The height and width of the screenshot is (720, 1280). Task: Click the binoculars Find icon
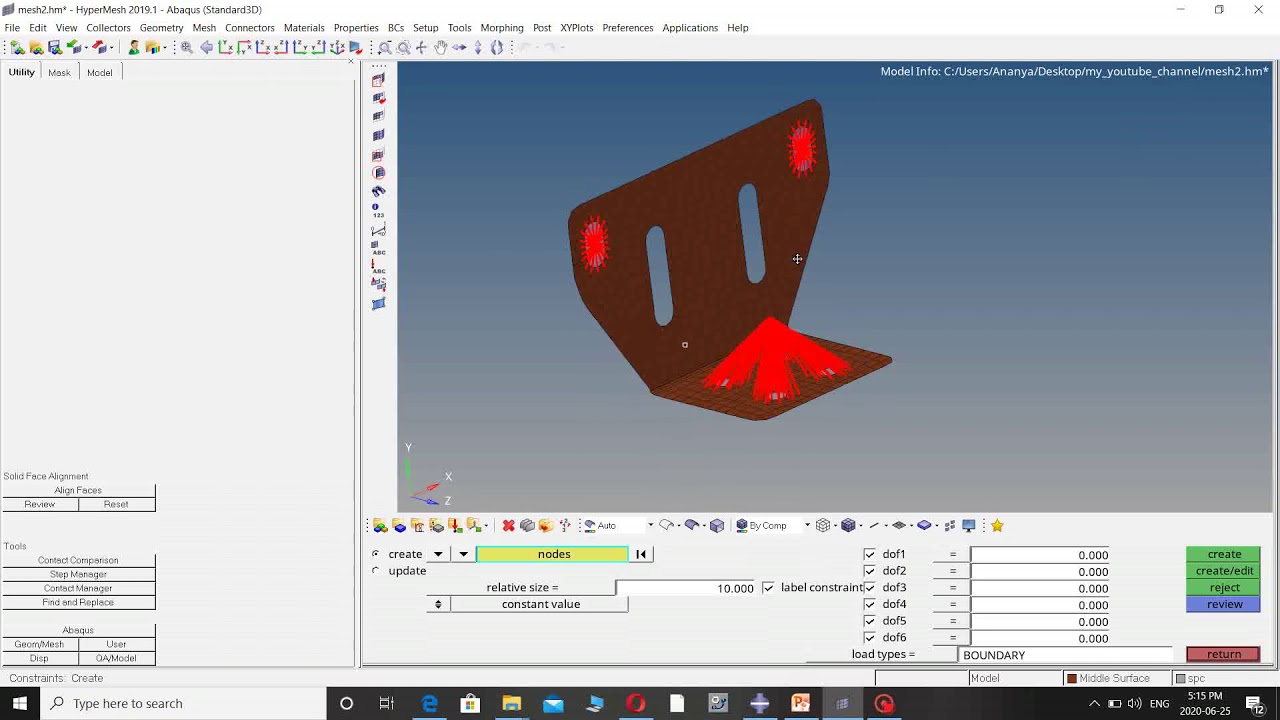point(378,191)
